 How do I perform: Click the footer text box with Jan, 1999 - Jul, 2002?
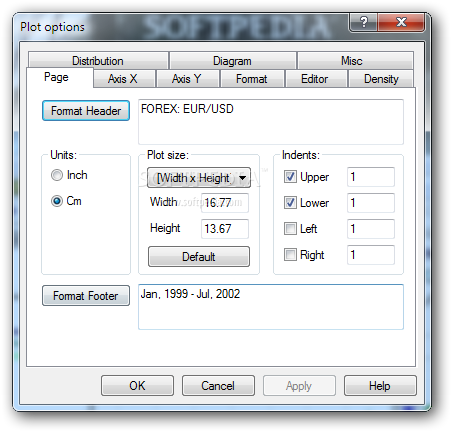tap(271, 307)
